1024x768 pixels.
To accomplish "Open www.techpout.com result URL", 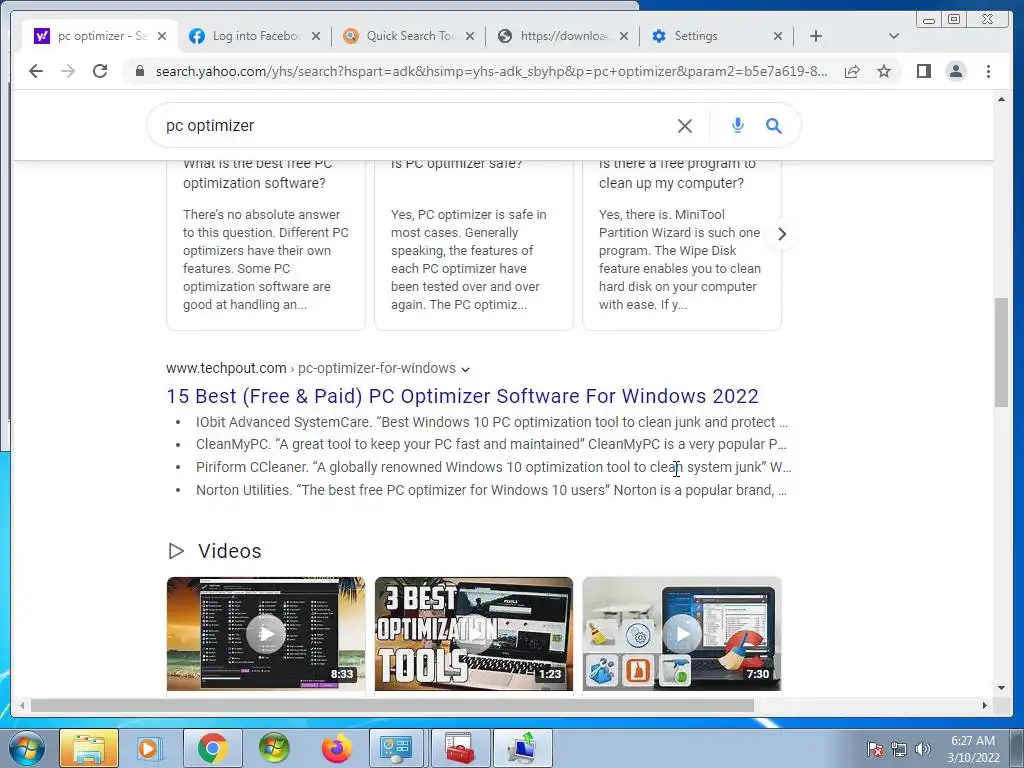I will click(226, 368).
